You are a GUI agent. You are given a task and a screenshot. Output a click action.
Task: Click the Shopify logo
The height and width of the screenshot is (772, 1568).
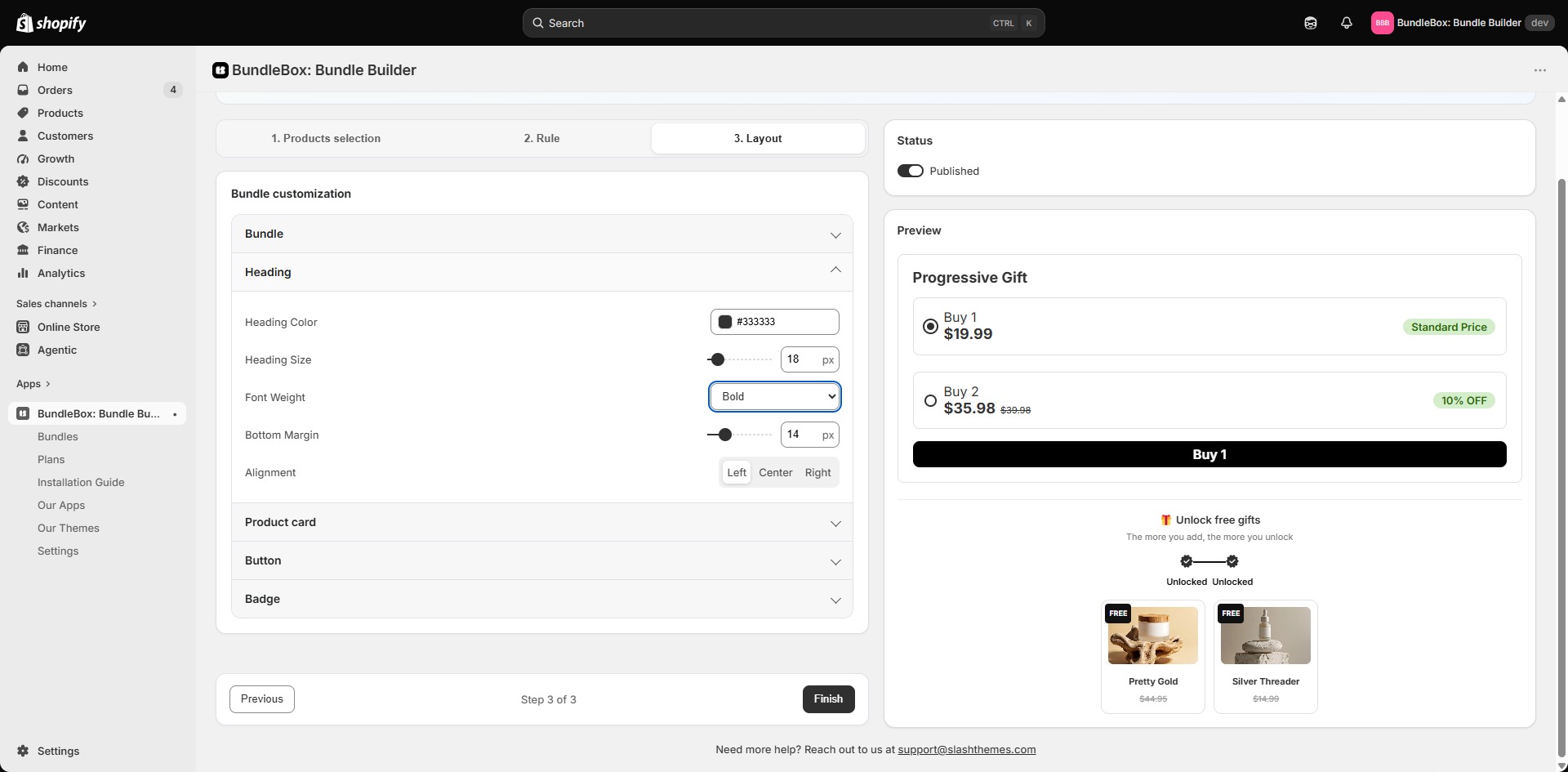(x=51, y=23)
